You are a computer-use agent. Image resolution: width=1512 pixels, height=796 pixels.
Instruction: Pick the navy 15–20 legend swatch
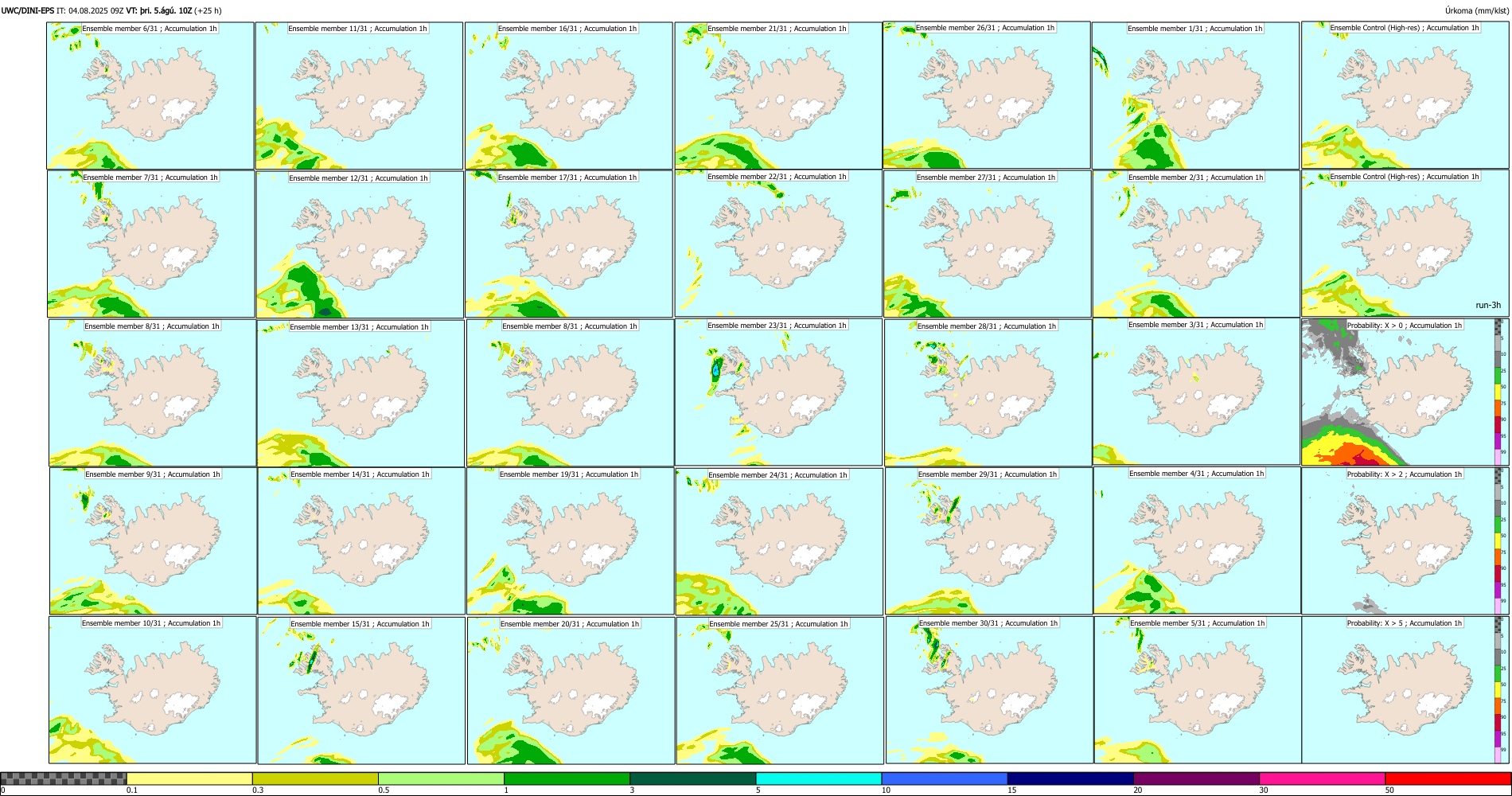point(1070,778)
